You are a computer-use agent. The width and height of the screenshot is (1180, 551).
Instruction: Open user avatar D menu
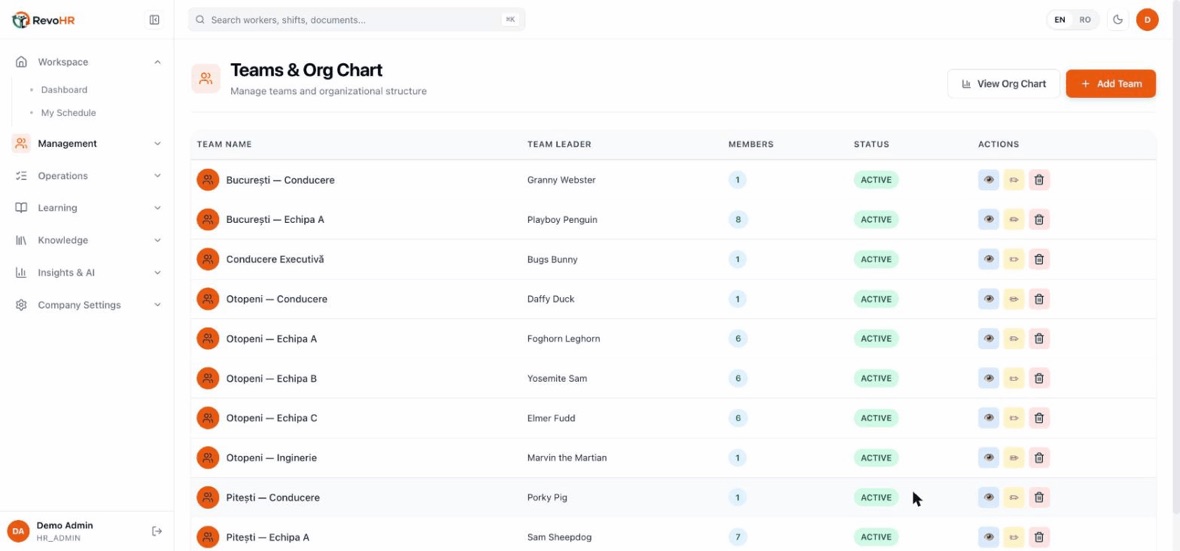coord(1147,20)
